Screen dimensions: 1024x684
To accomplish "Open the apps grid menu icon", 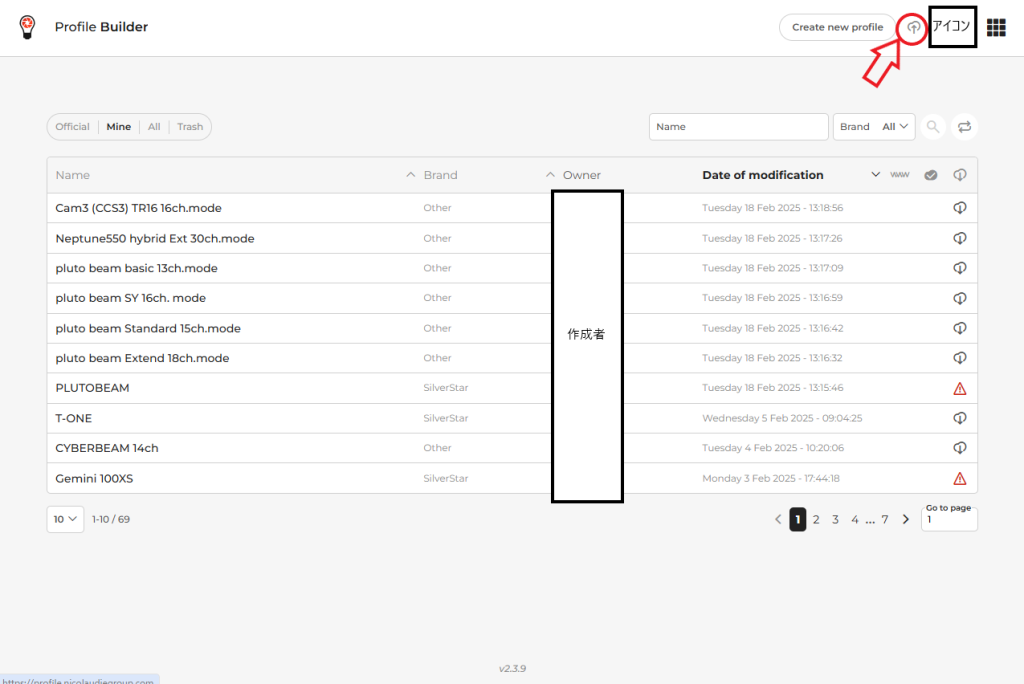I will click(996, 27).
